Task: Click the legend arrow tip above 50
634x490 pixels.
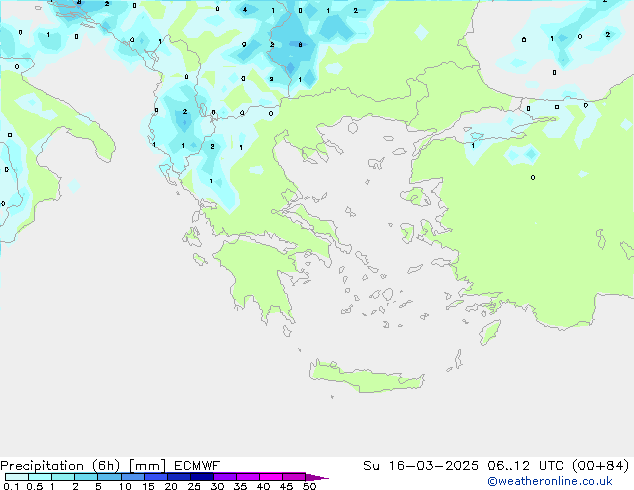Action: pos(317,477)
